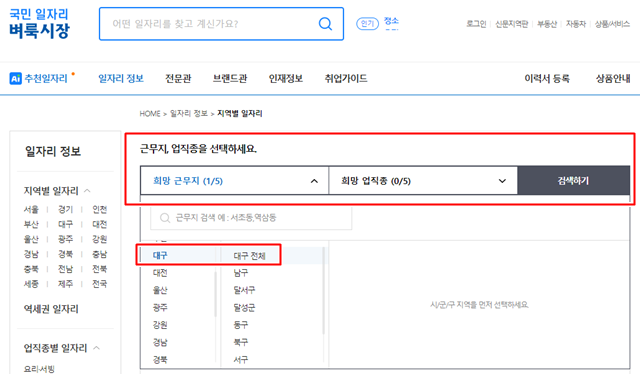Click the magnifier icon in top search box

(325, 24)
